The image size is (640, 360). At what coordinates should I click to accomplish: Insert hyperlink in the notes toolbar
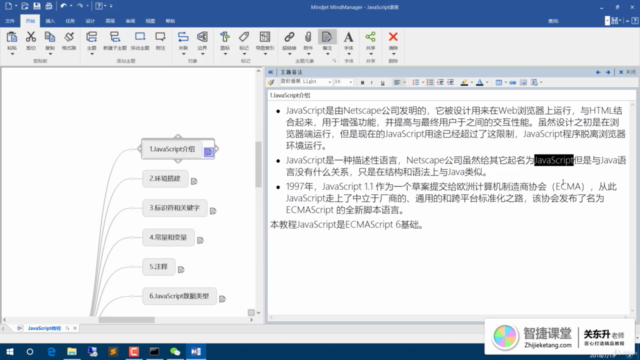click(513, 82)
